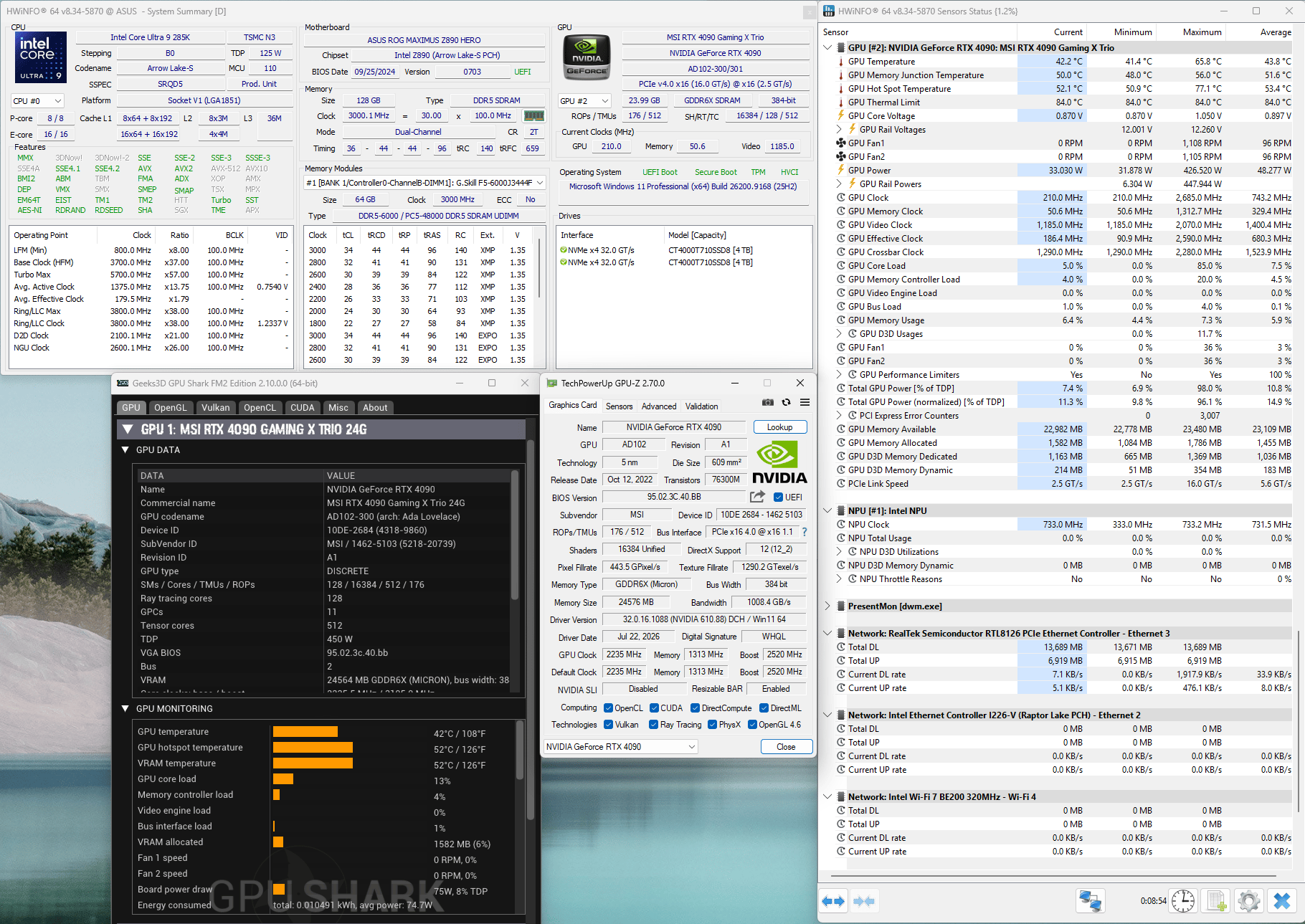The width and height of the screenshot is (1305, 924).
Task: Toggle the Vulkan technologies checkbox
Action: [608, 725]
